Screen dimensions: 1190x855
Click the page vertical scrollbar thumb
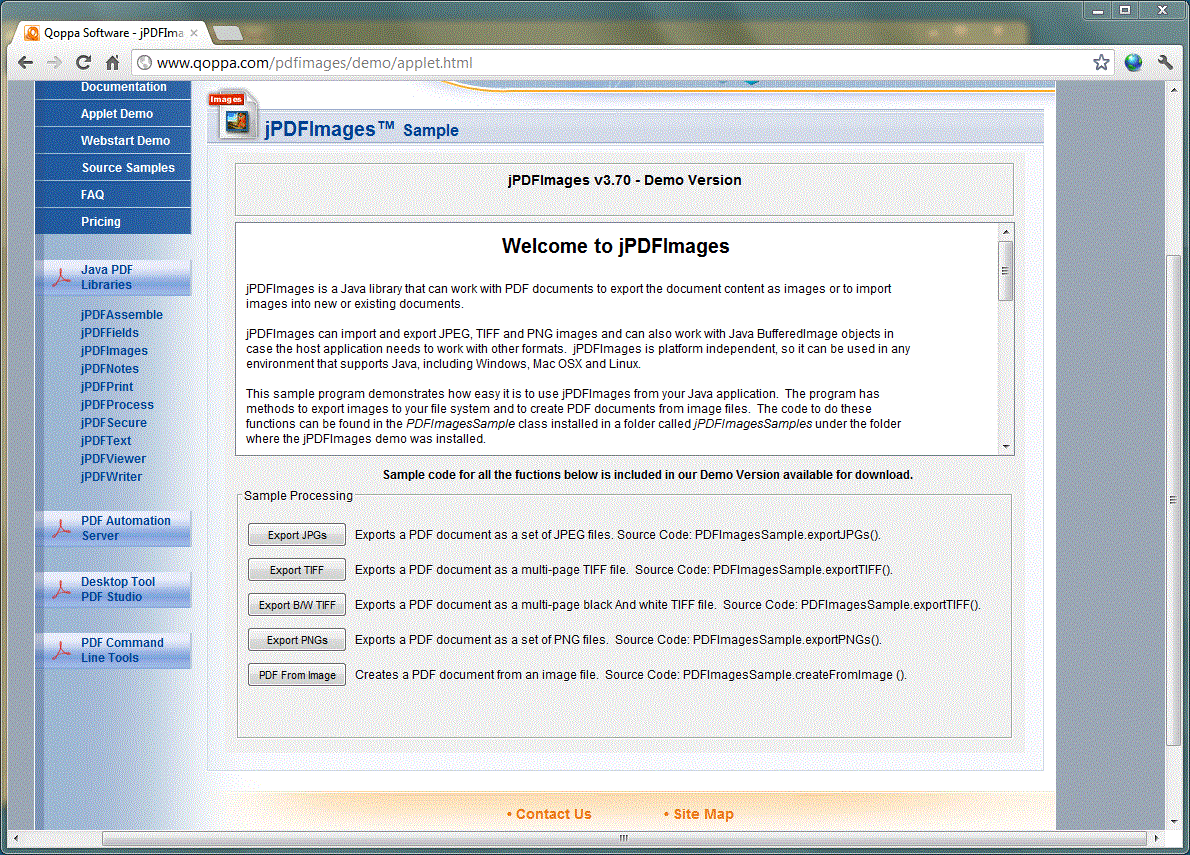coord(1174,499)
